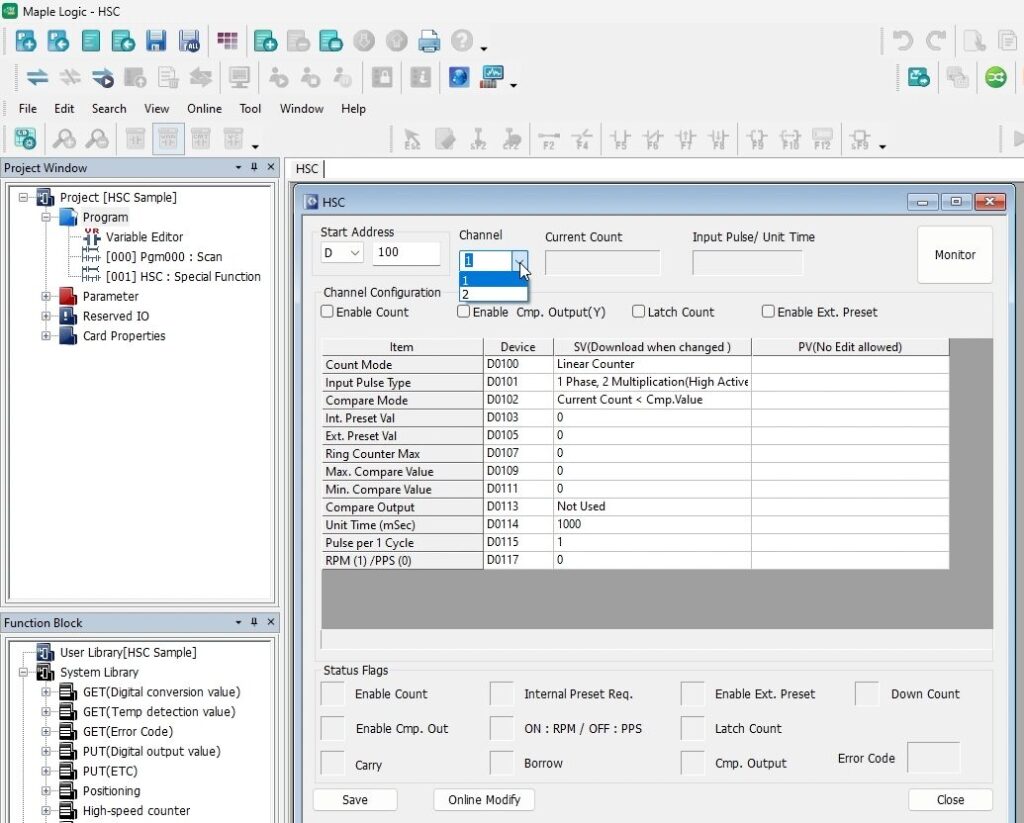Collapse the System Library node

coord(24,672)
